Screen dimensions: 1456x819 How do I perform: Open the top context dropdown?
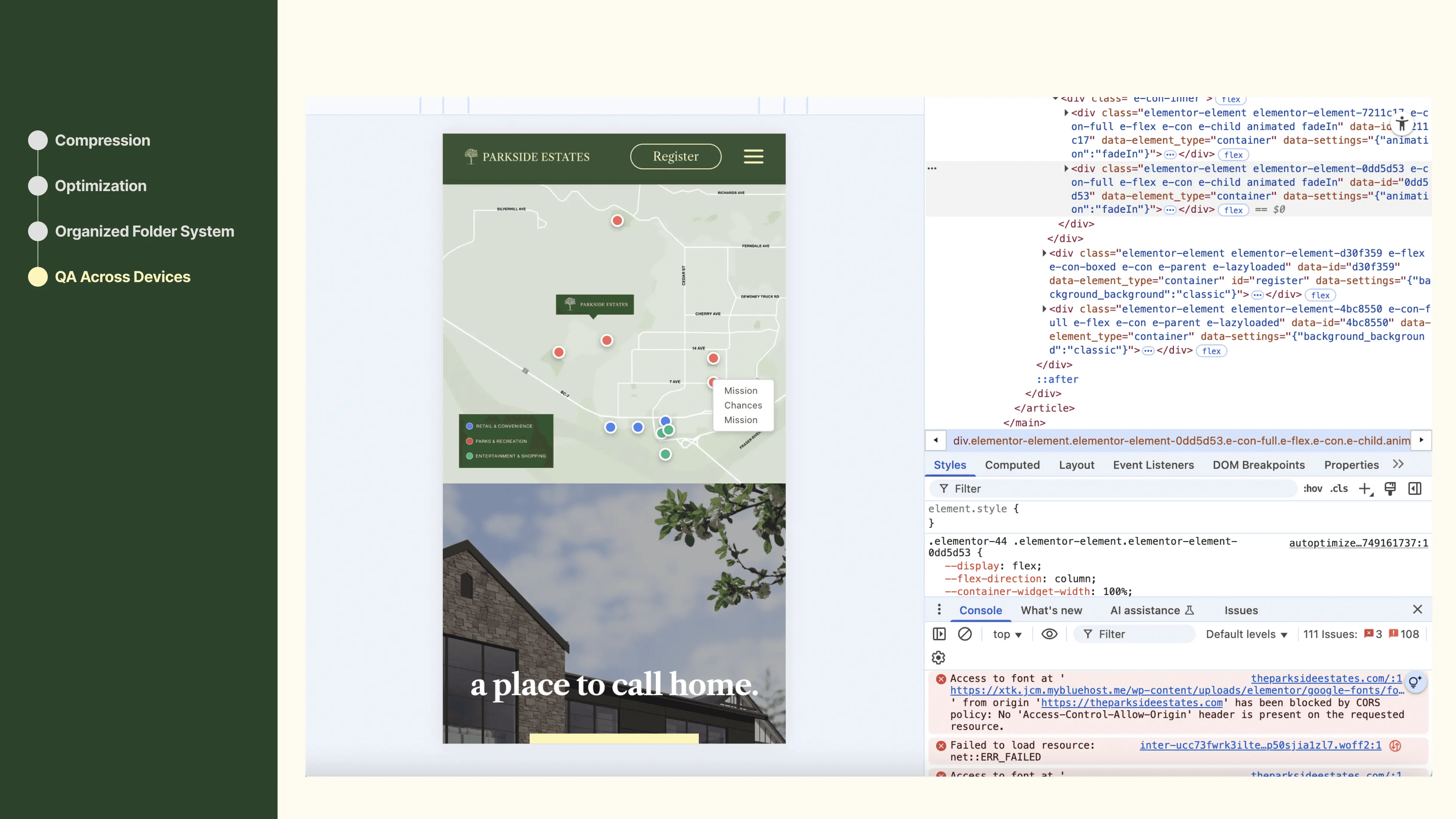(x=1007, y=634)
